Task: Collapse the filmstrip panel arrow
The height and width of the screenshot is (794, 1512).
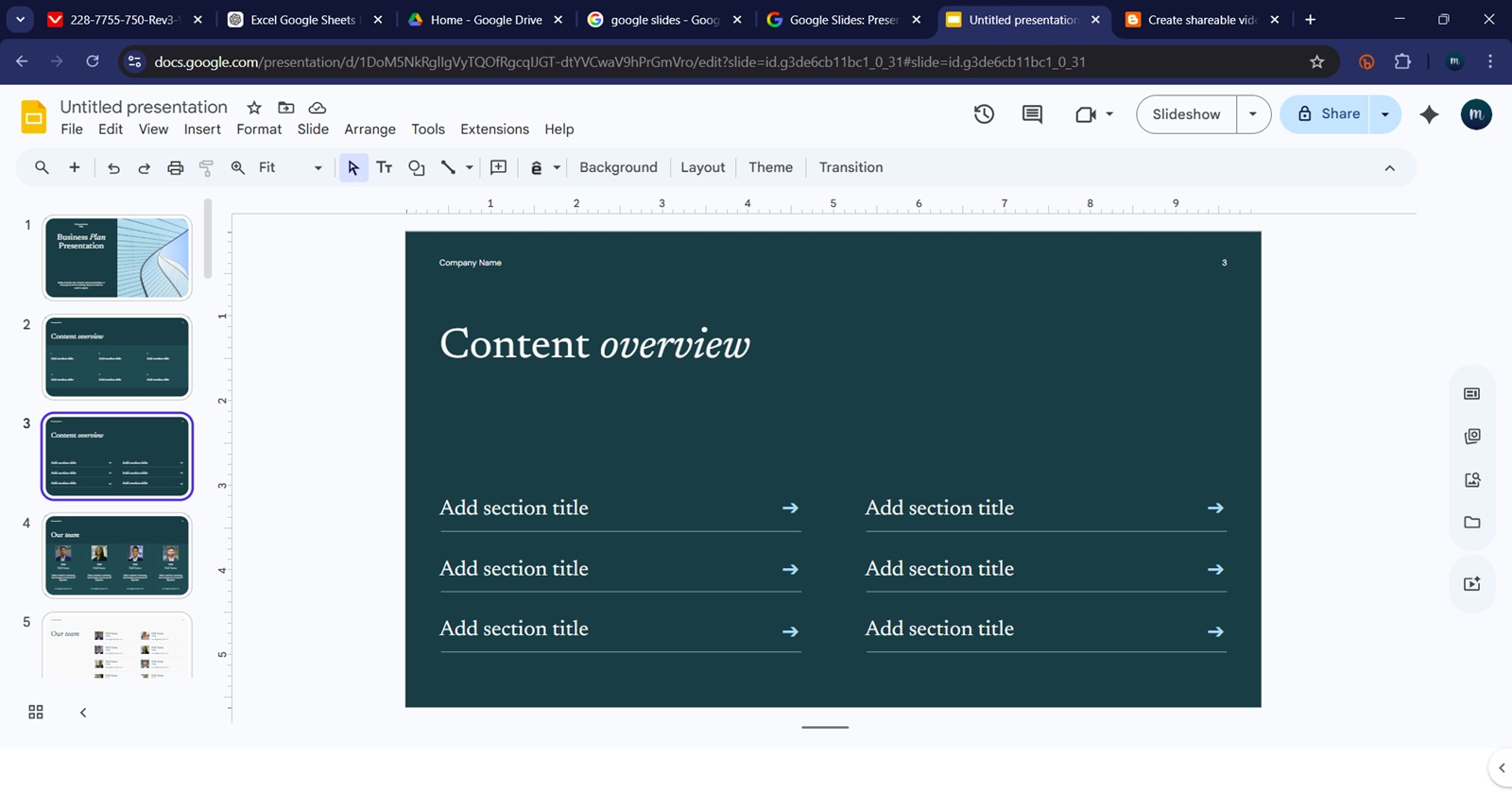Action: pyautogui.click(x=83, y=712)
